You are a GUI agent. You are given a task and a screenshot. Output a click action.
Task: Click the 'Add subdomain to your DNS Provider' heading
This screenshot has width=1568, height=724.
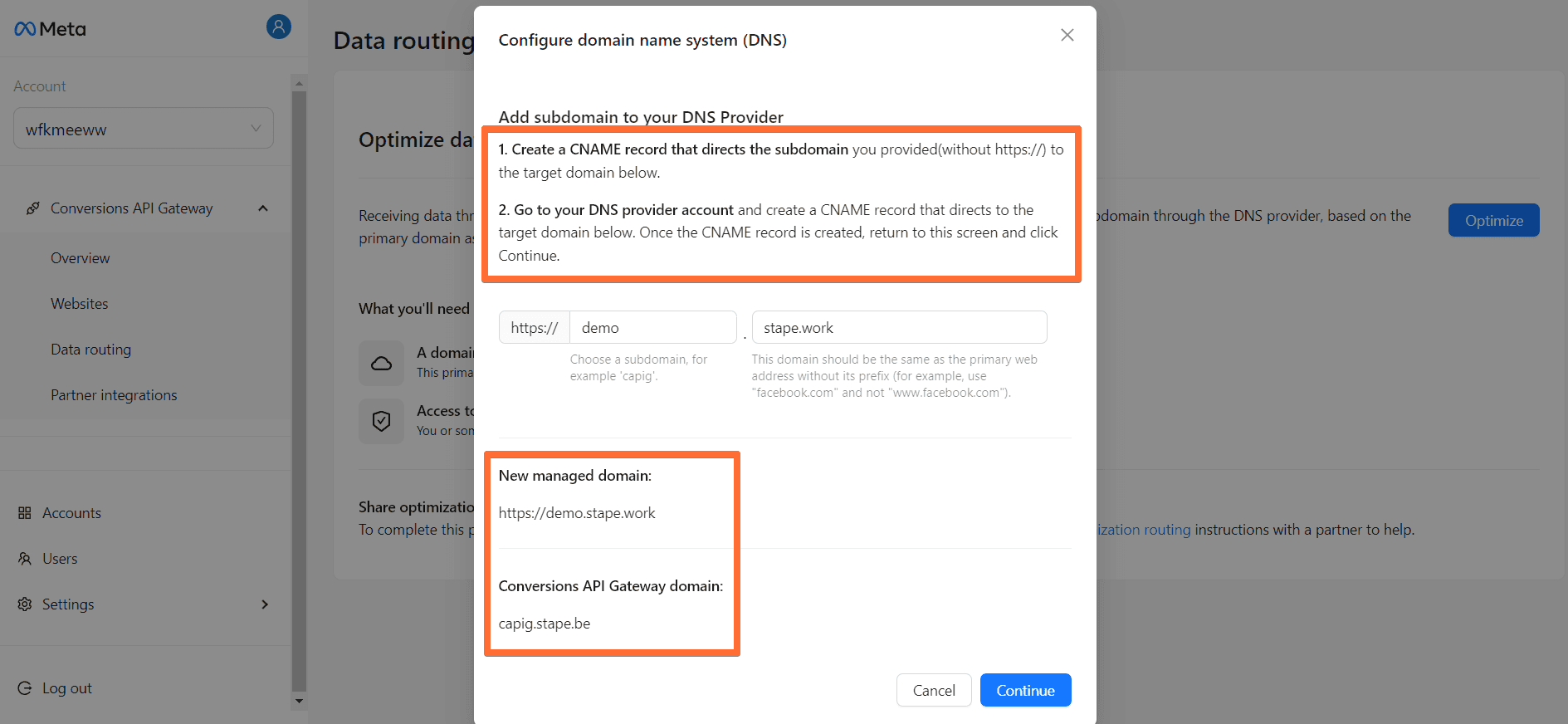(641, 117)
